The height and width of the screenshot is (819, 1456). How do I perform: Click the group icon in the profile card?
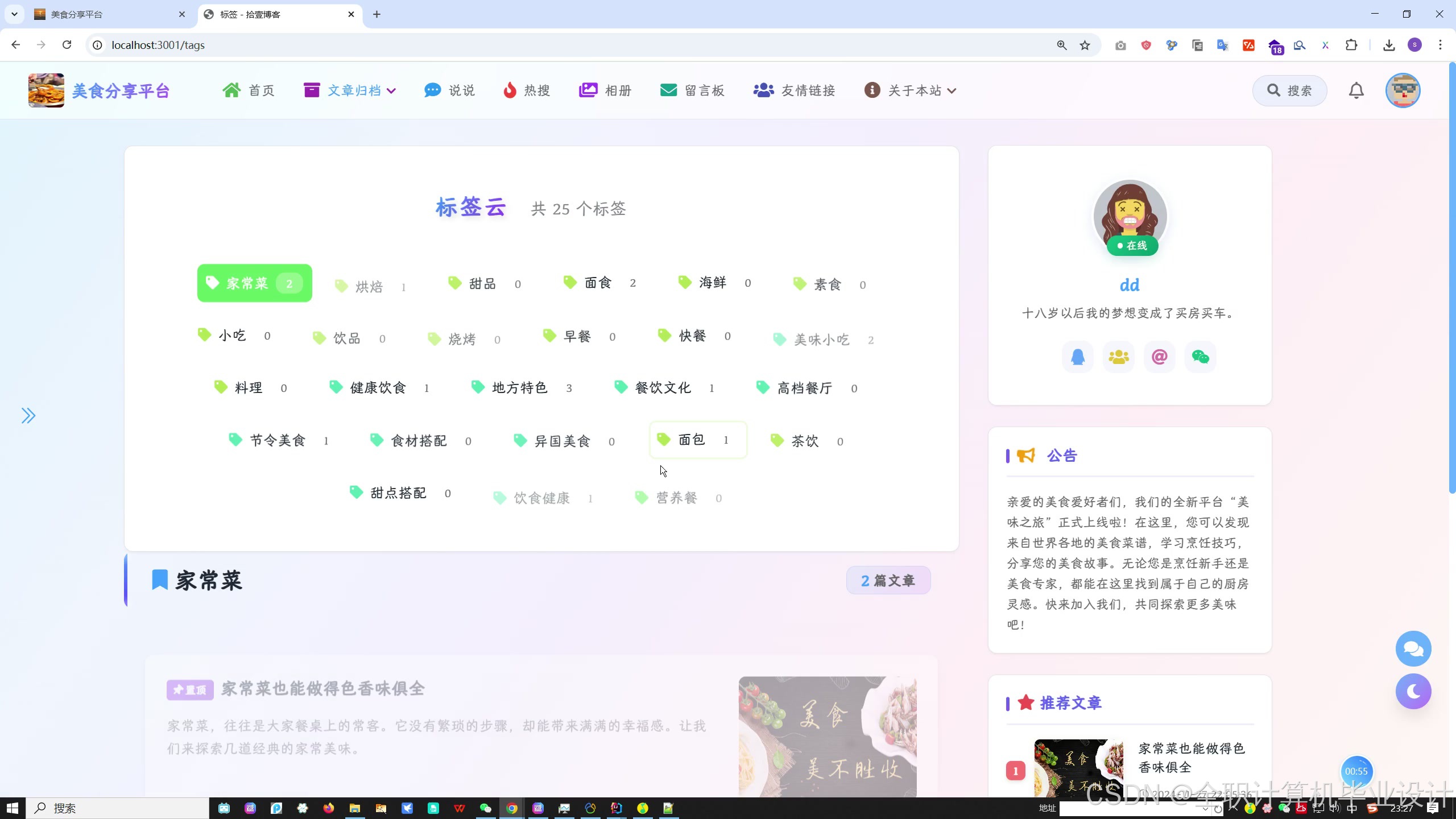[x=1118, y=357]
